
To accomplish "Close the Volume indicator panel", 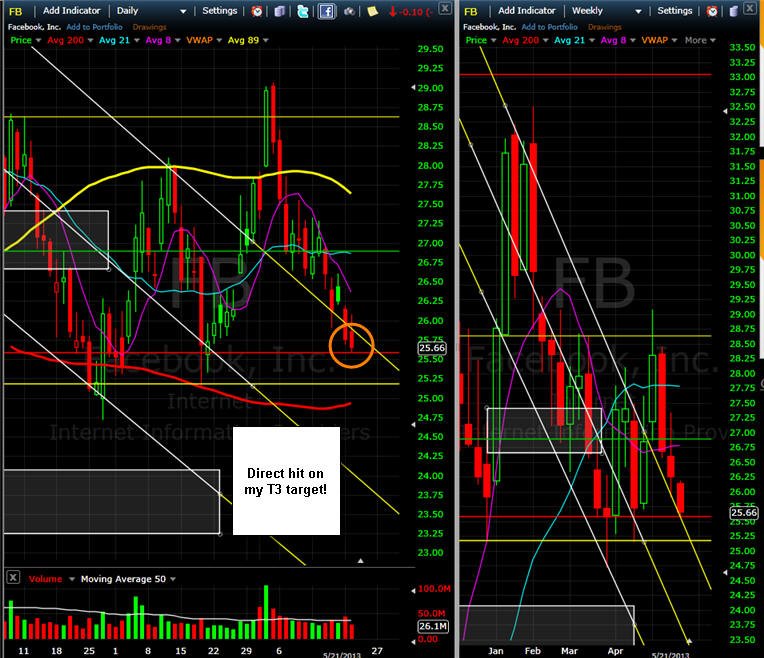I will [x=13, y=578].
